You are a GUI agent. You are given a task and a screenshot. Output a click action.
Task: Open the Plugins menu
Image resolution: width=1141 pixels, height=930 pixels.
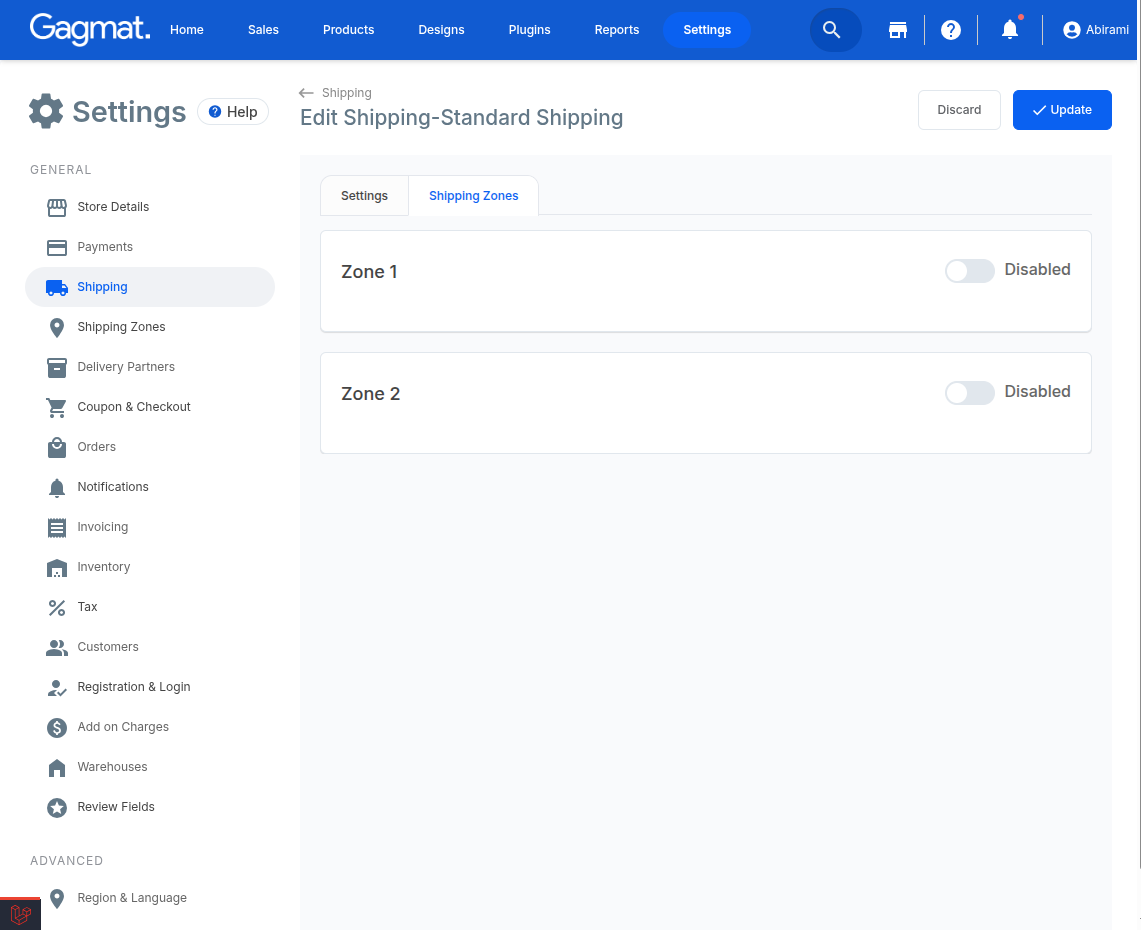click(x=529, y=30)
